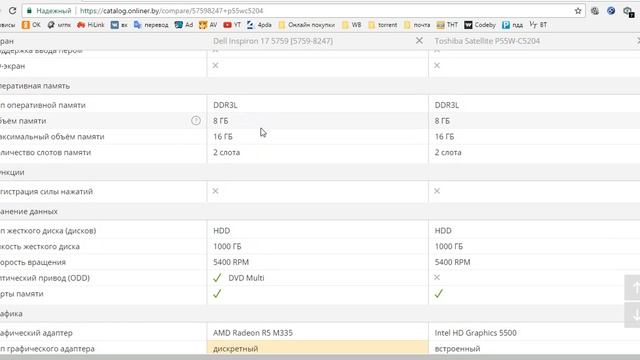Open the перевод bookmark

point(151,25)
